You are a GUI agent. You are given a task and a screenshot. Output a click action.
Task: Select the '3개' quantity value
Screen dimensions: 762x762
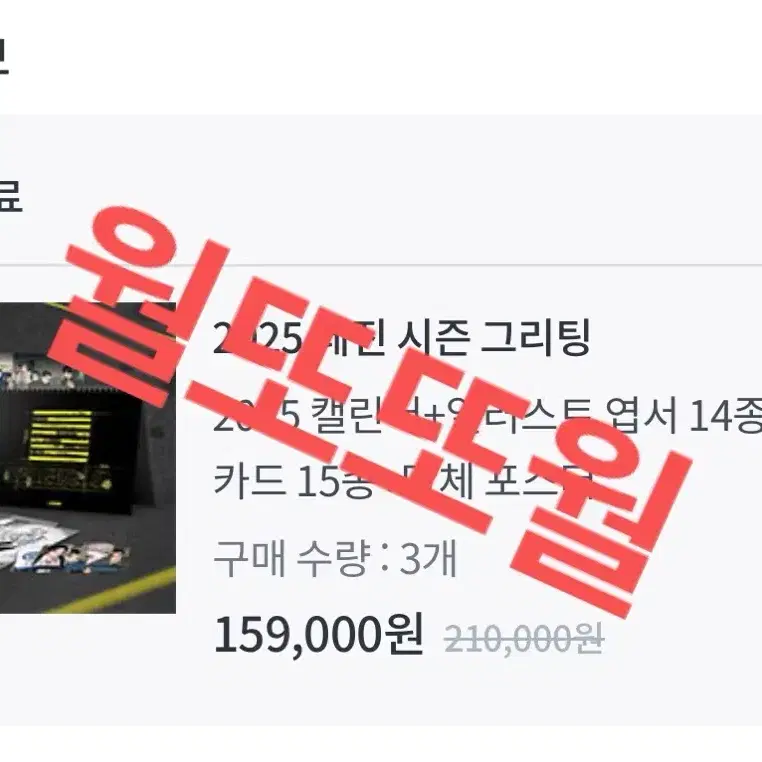coord(428,559)
